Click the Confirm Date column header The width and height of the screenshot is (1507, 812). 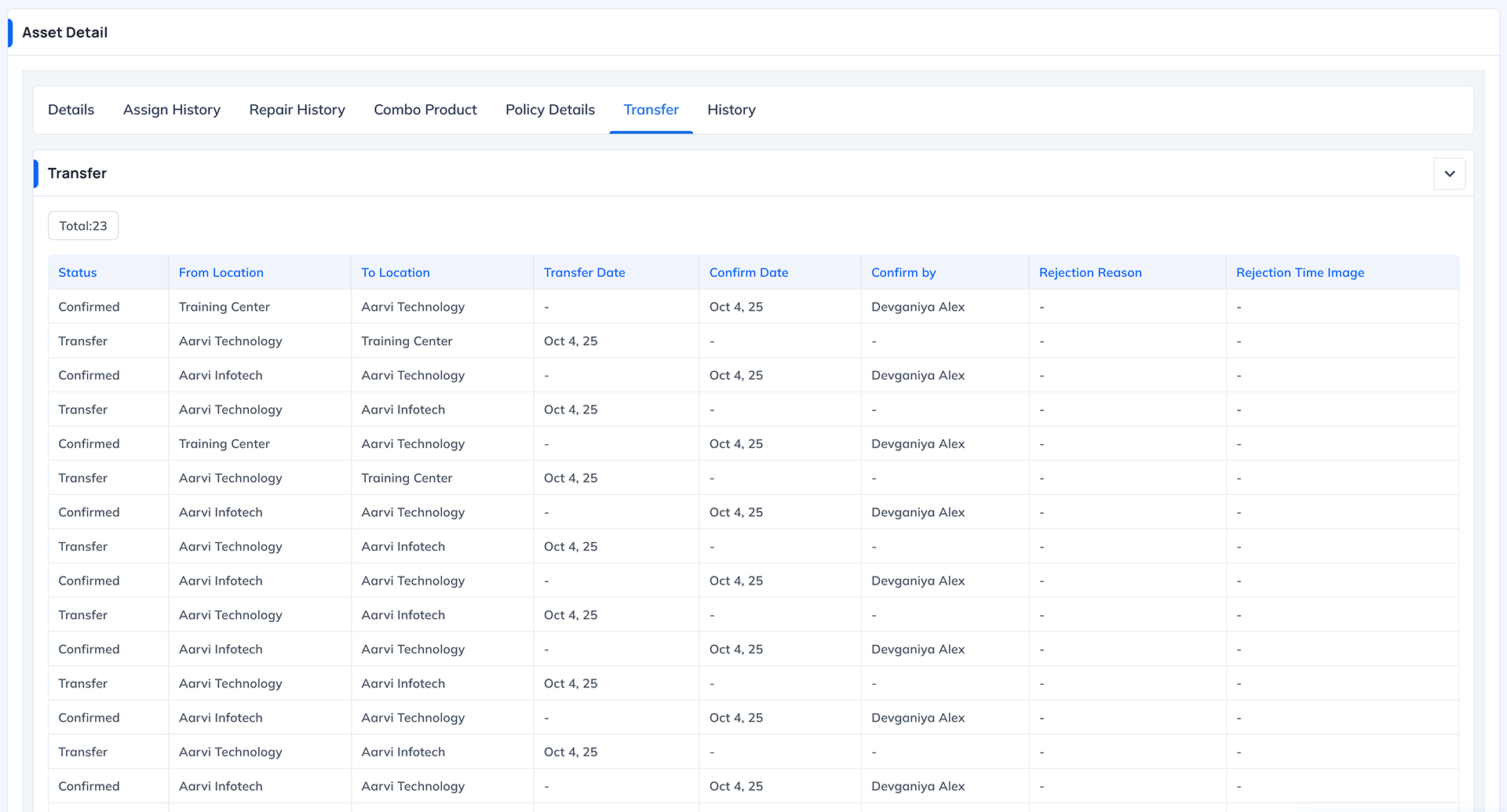(x=748, y=272)
